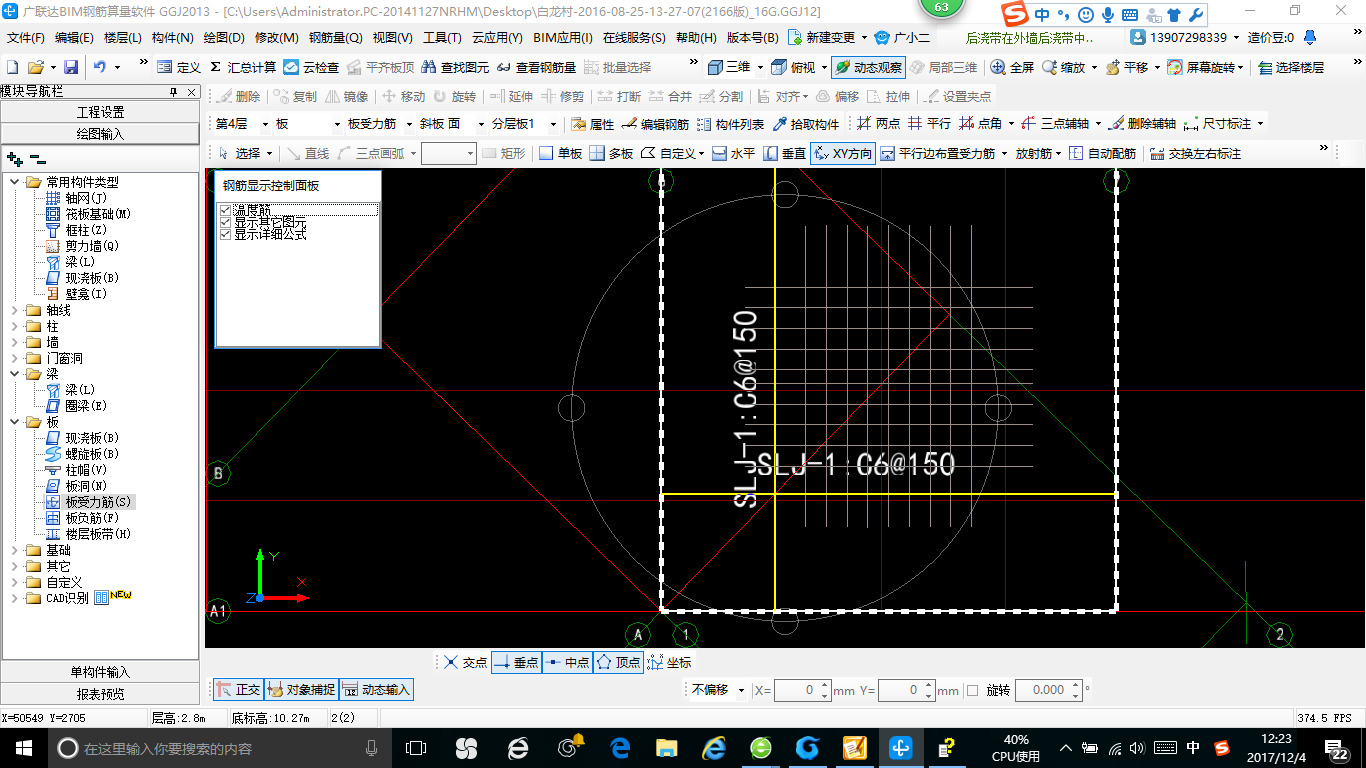Screen dimensions: 1366x768
Task: Select 两点 two-point auxiliary axis tool
Action: (878, 124)
